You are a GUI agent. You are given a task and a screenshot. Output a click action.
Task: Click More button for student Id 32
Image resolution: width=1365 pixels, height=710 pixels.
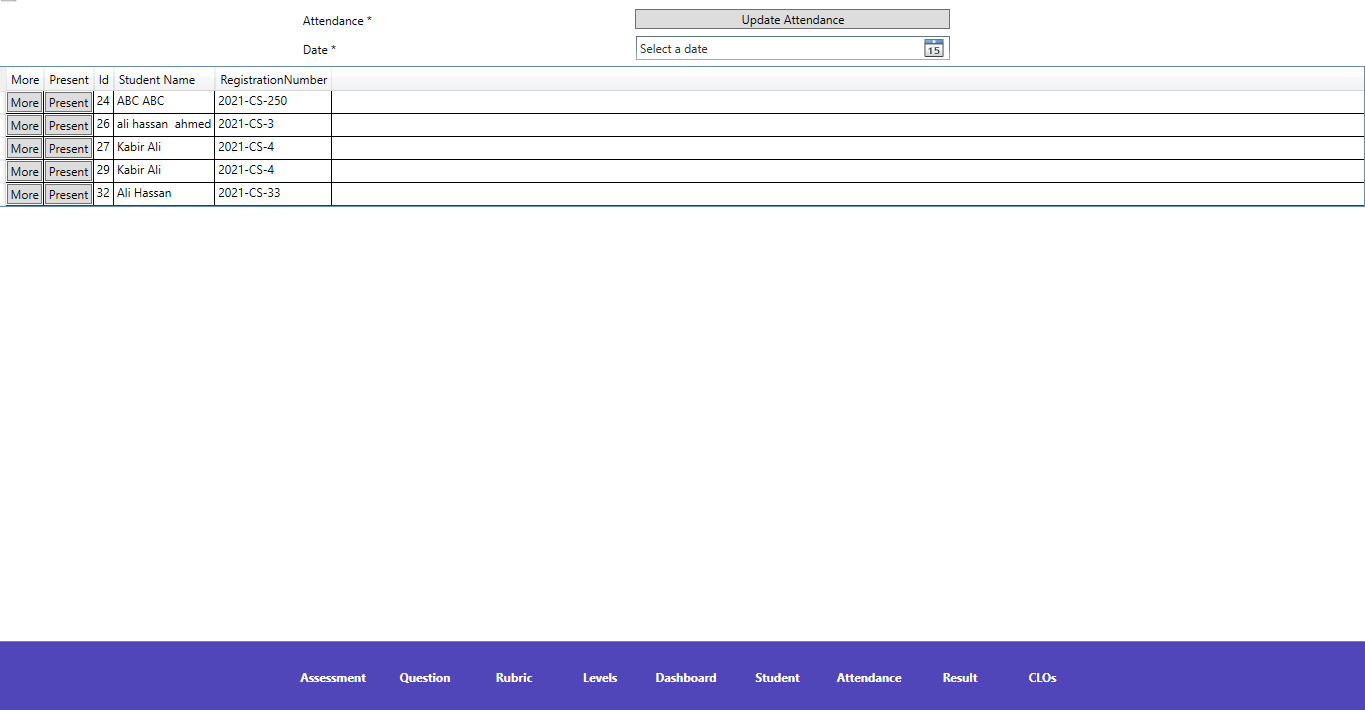[25, 195]
